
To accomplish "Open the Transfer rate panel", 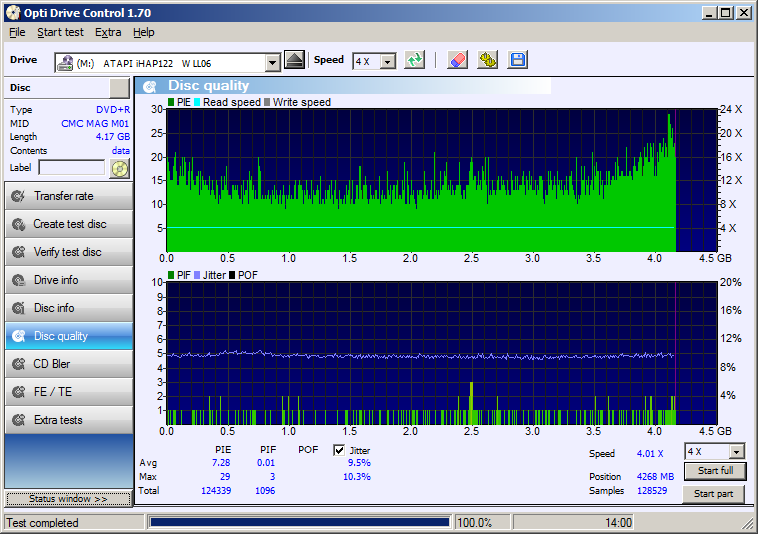I will coord(69,196).
